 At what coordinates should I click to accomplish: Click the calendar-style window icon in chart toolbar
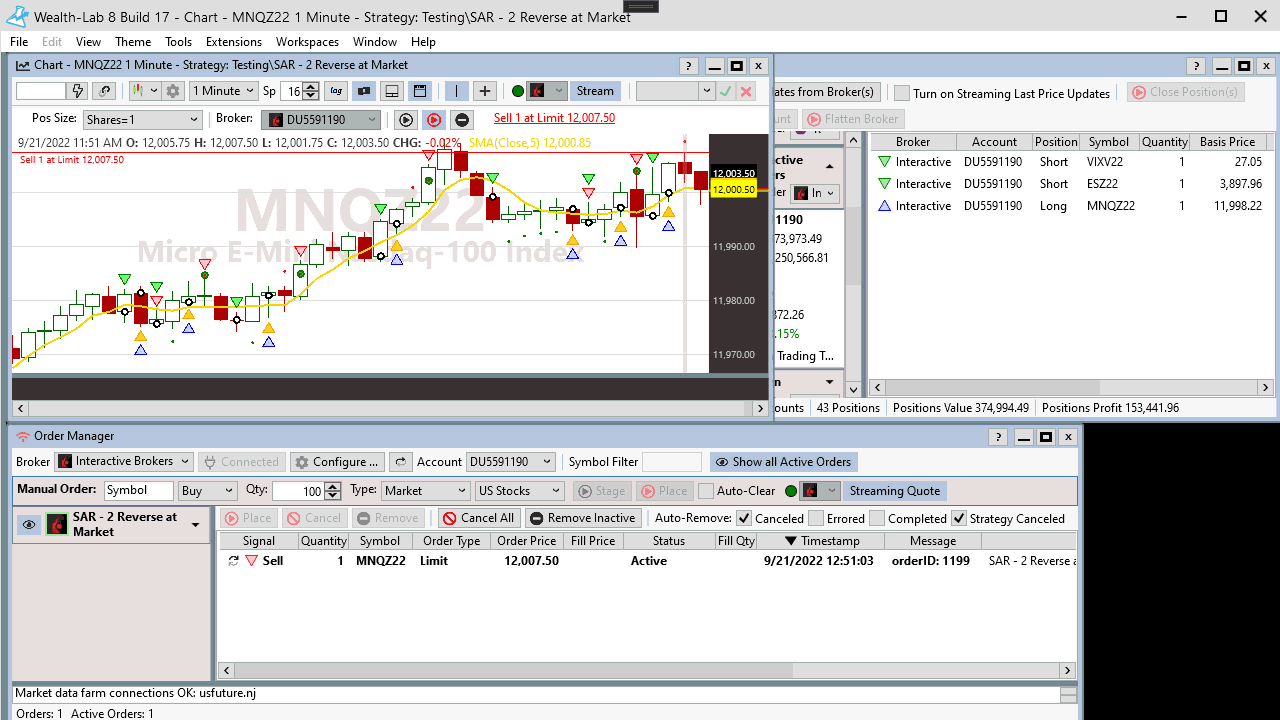click(420, 91)
